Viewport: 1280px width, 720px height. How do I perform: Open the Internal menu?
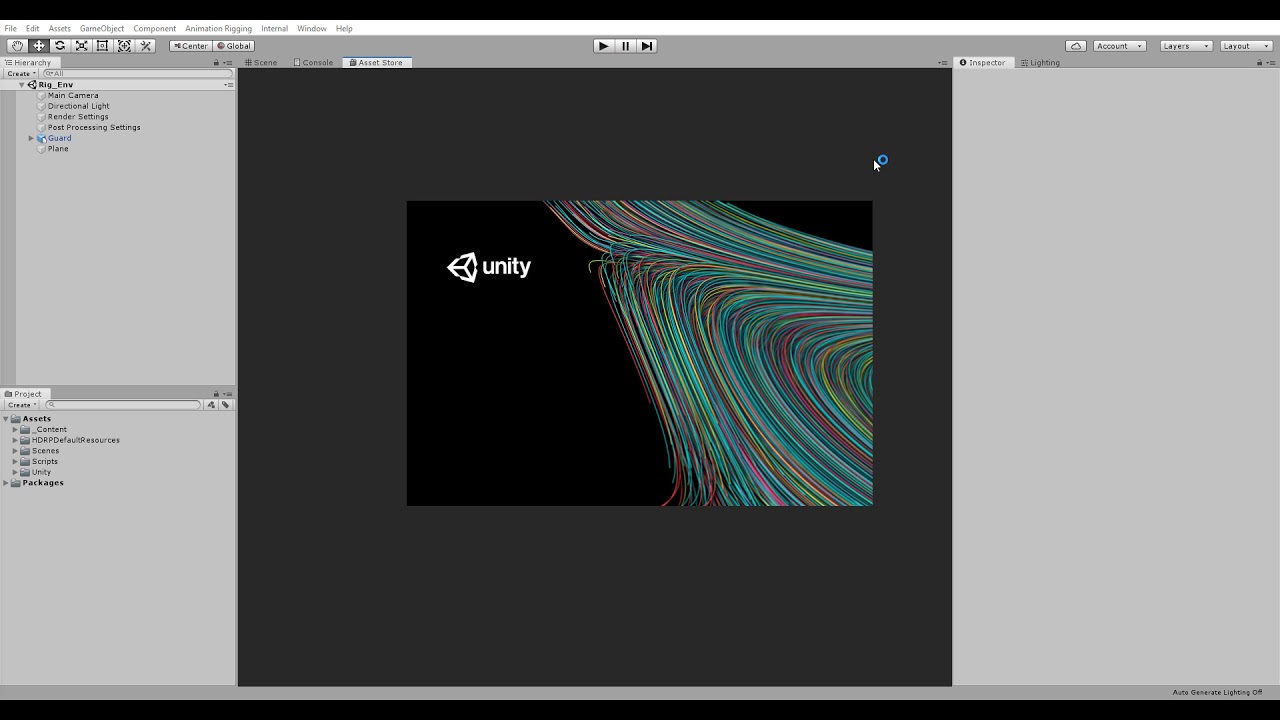coord(274,29)
